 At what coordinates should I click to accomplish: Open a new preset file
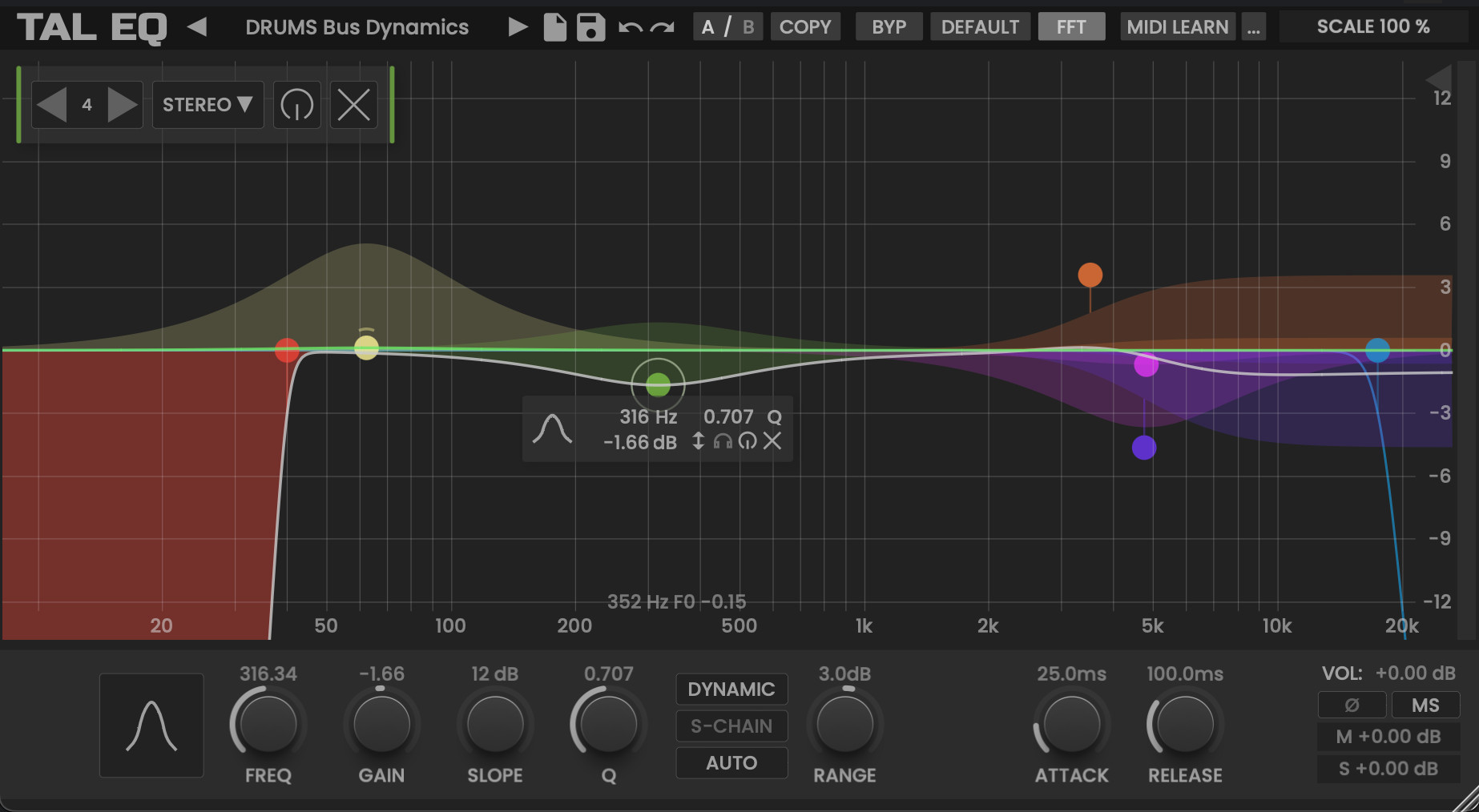554,26
